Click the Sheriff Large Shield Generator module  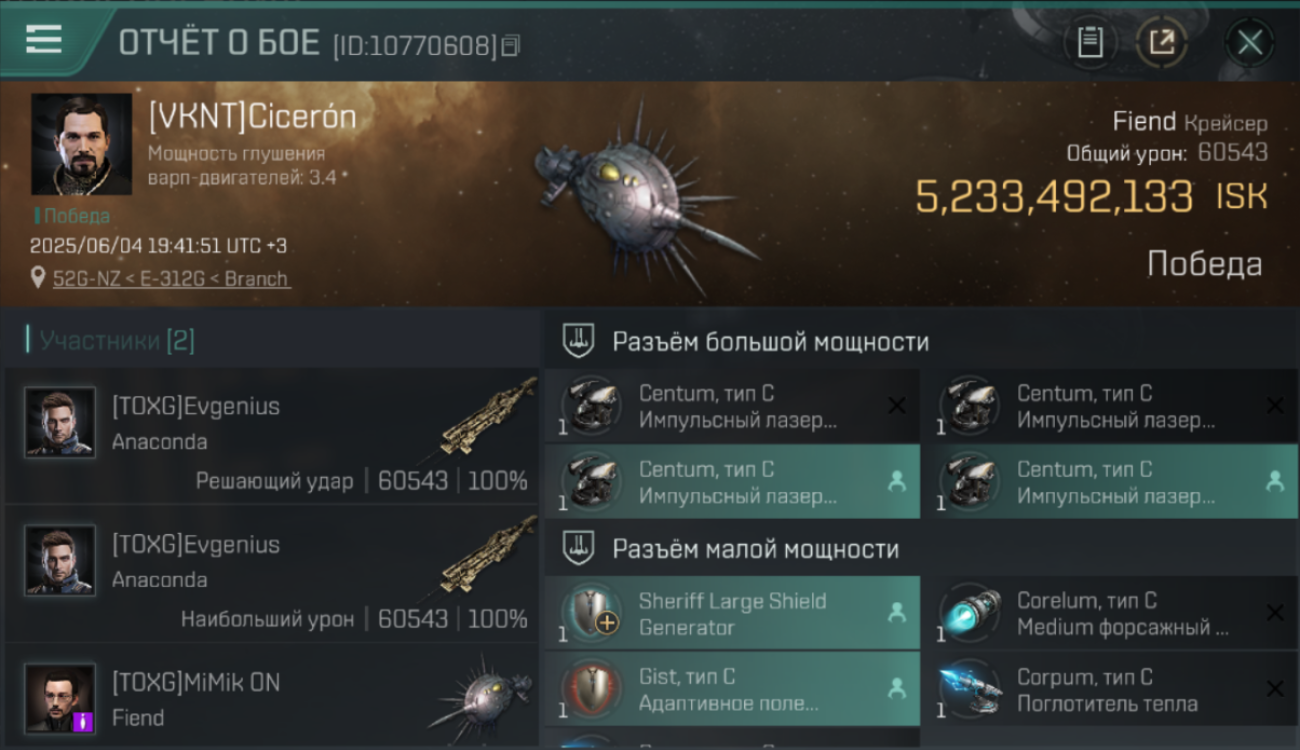732,614
